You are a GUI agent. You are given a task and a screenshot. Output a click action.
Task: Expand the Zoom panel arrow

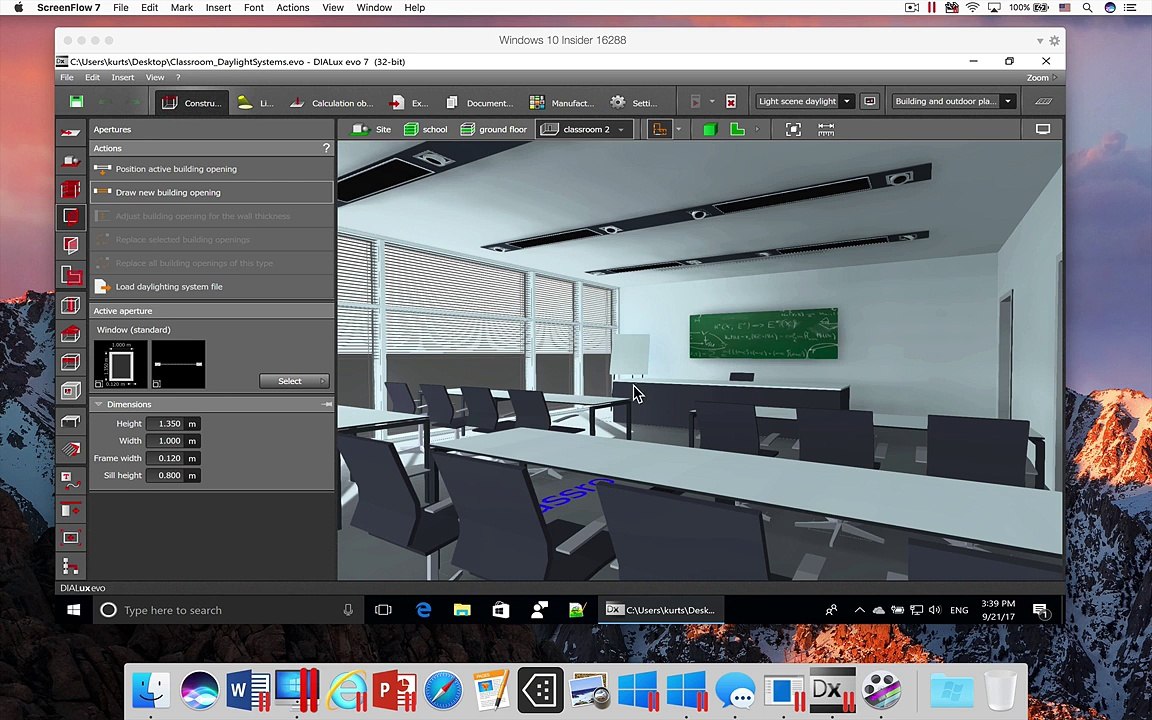click(1055, 77)
